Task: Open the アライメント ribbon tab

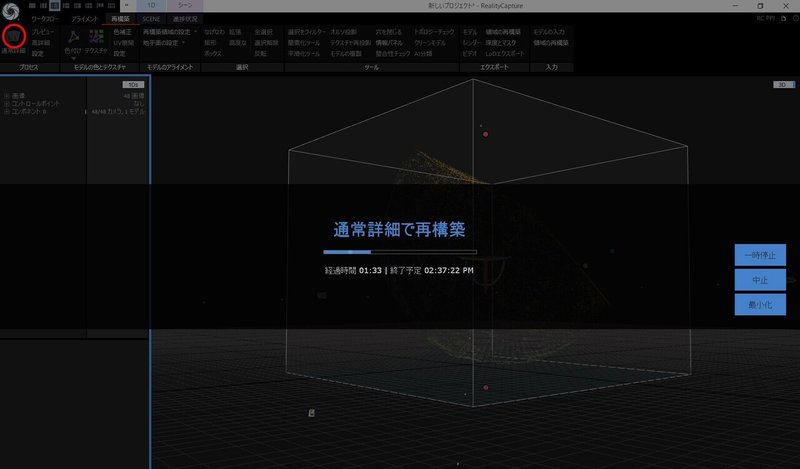Action: pos(85,19)
